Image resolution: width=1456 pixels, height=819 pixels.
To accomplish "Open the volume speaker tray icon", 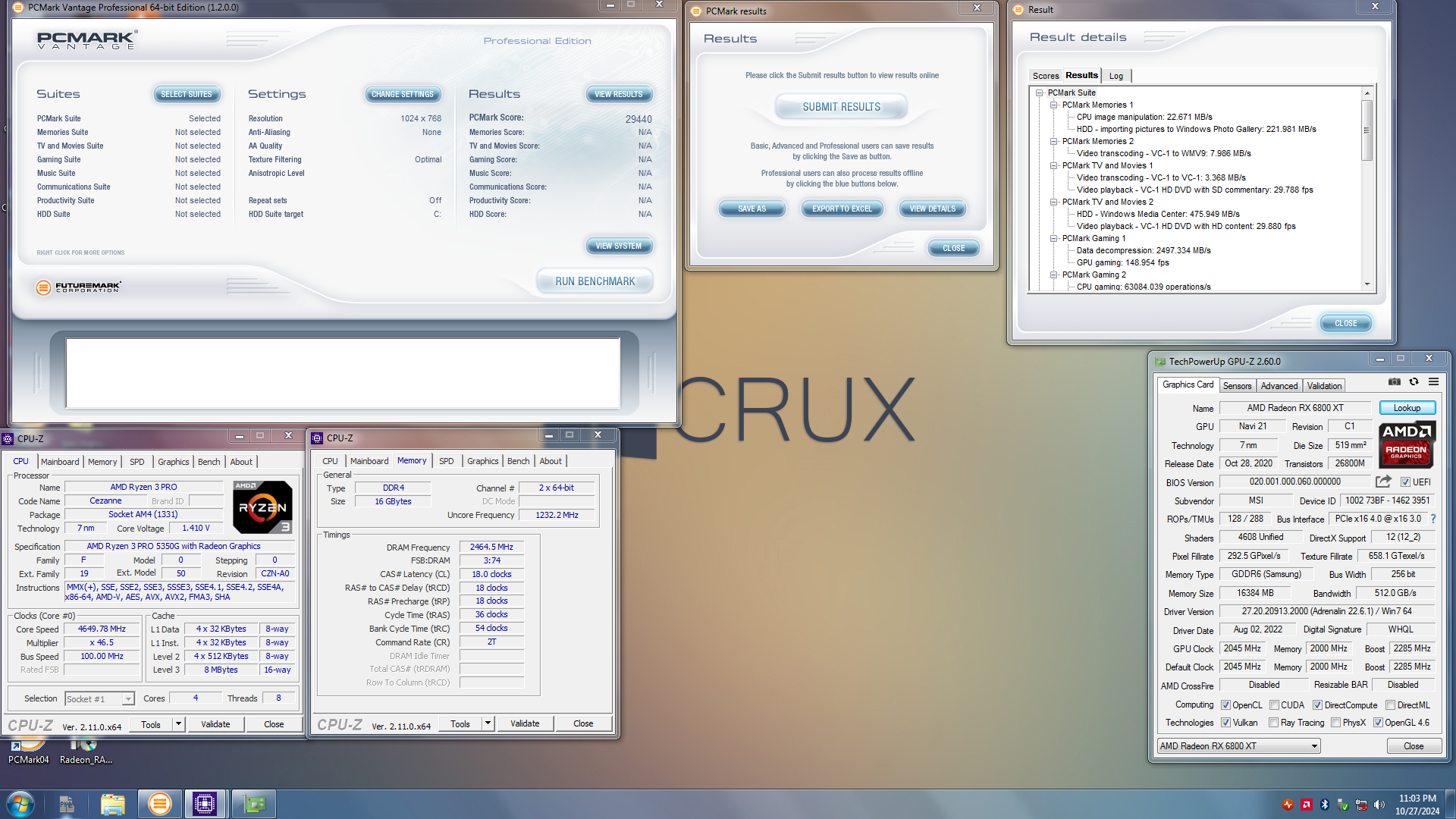I will (x=1379, y=805).
